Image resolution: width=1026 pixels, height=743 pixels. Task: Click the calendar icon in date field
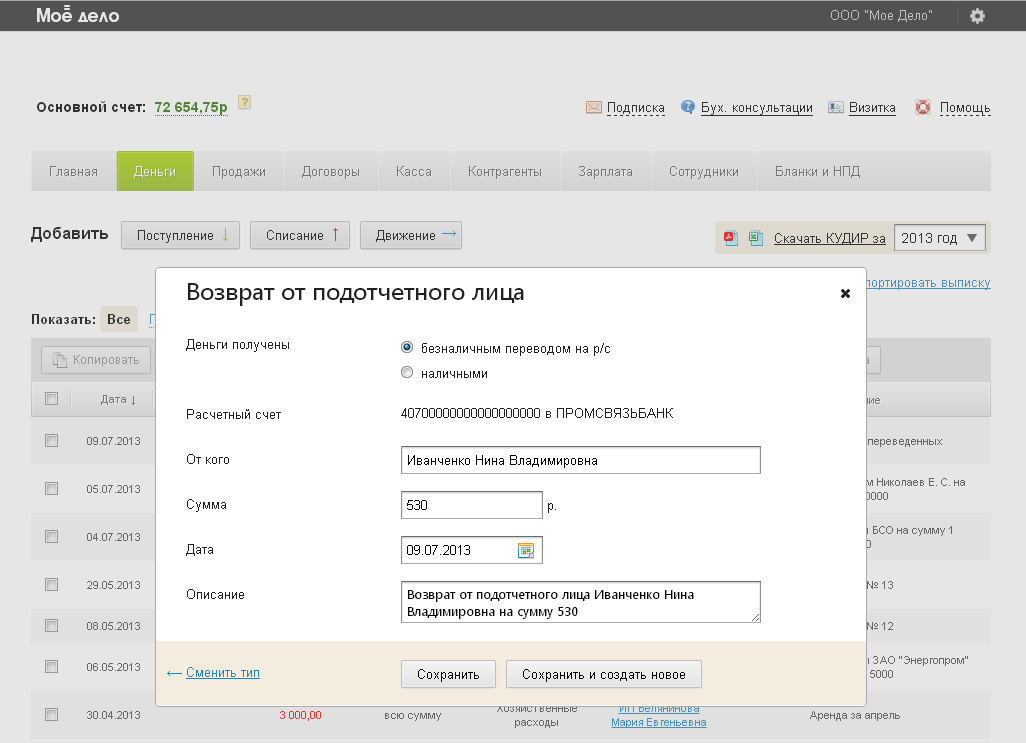coord(526,550)
